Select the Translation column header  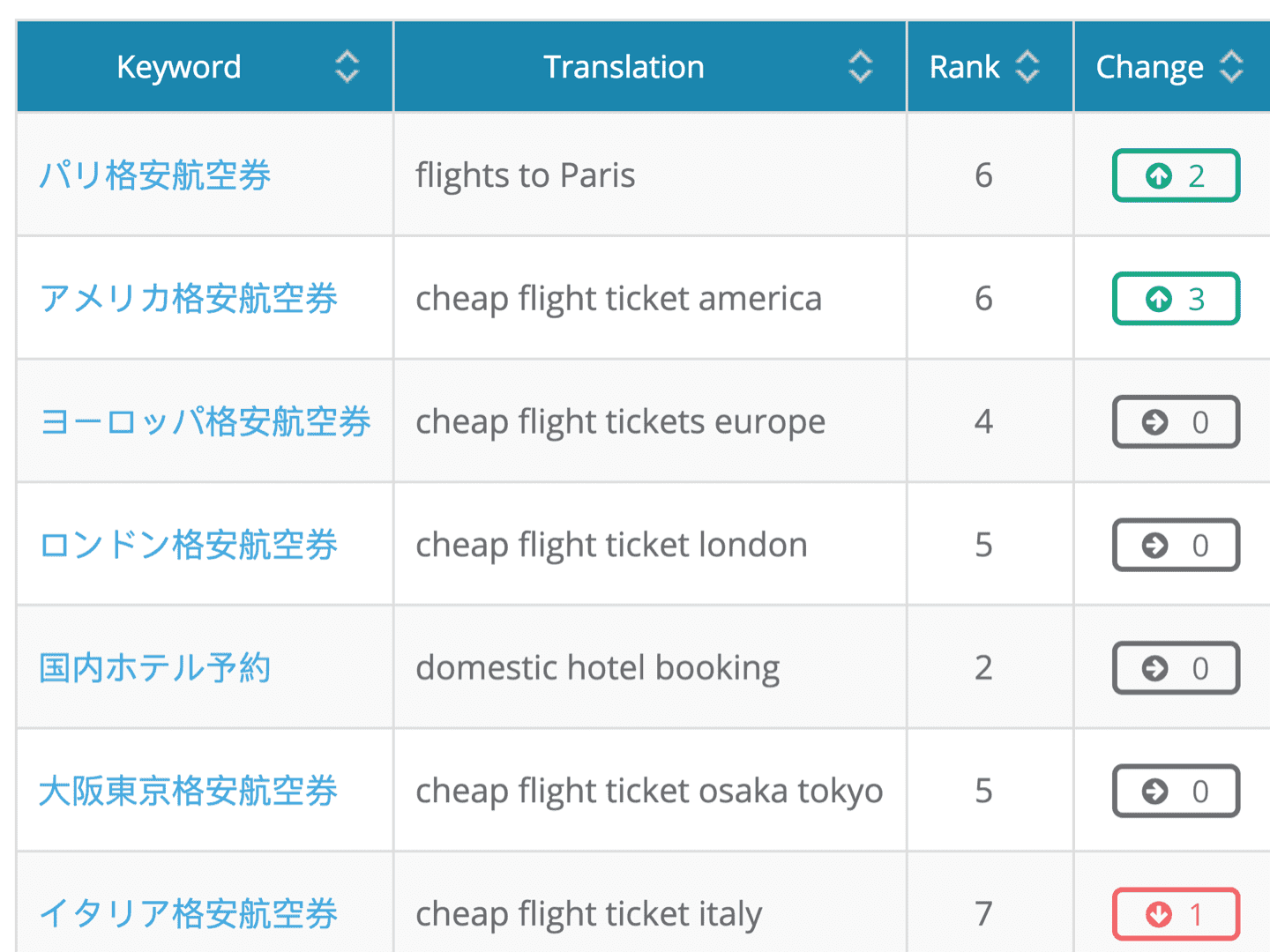tap(624, 67)
